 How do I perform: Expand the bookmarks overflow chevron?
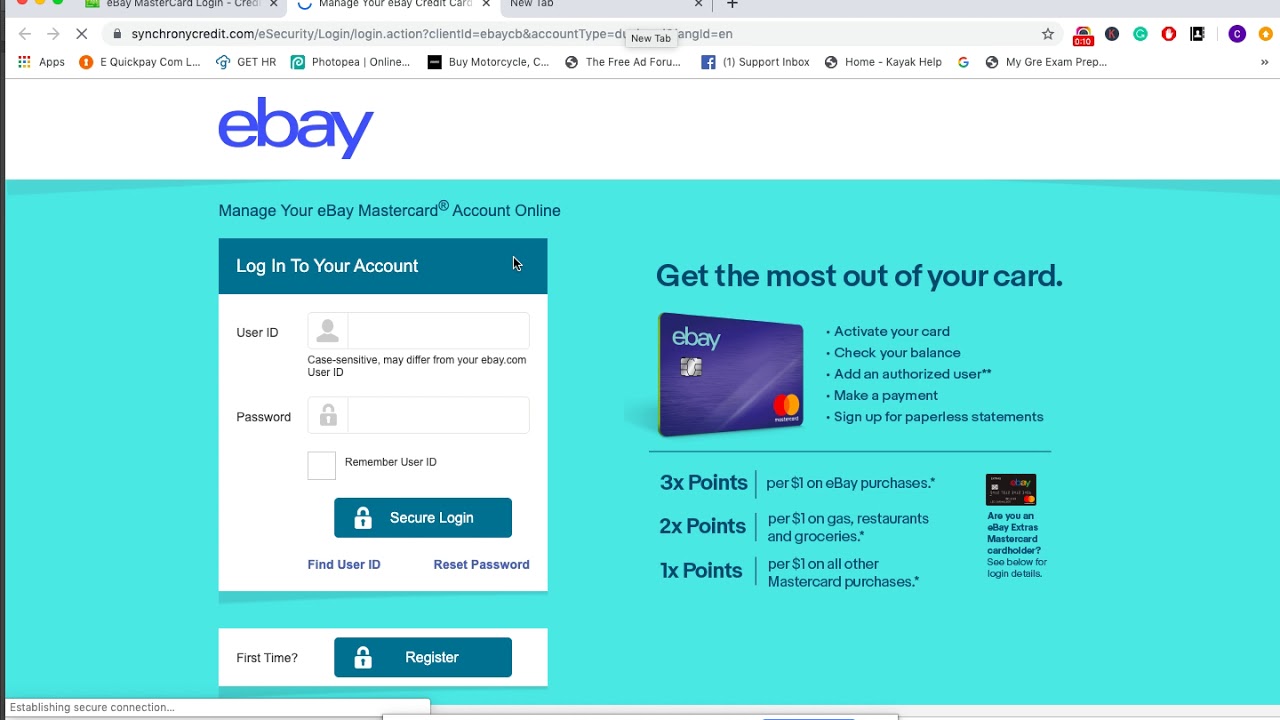1264,62
